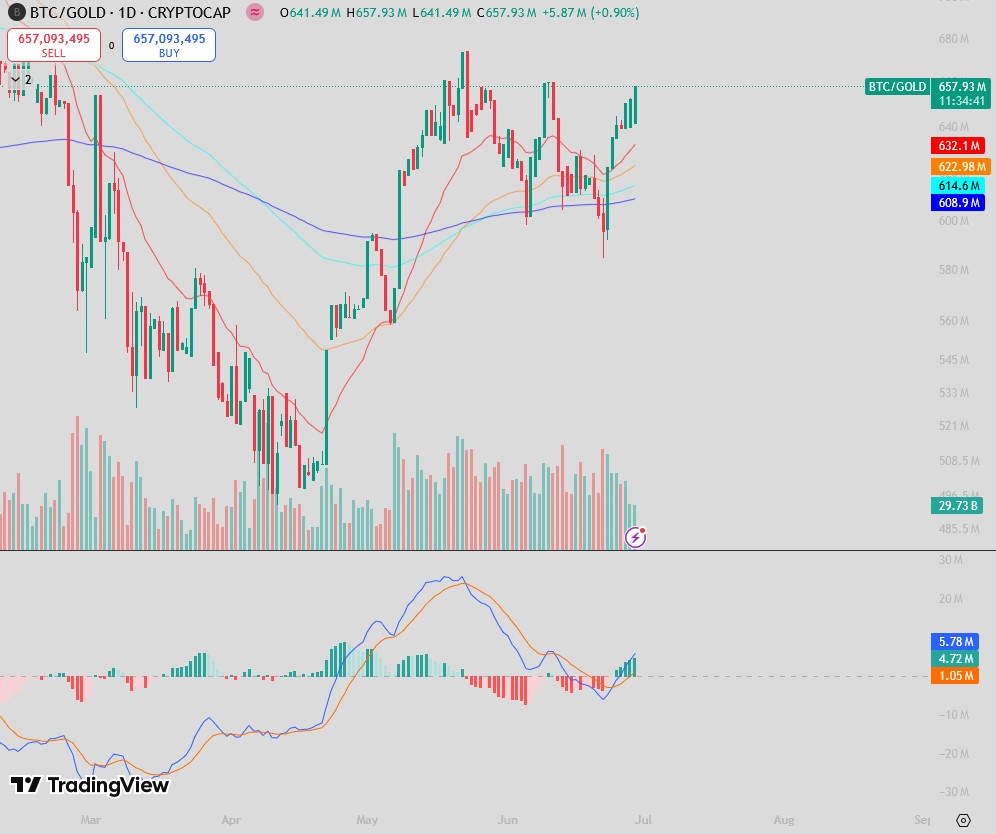Click the low value L641.49 M
Viewport: 996px width, 834px height.
click(x=442, y=13)
